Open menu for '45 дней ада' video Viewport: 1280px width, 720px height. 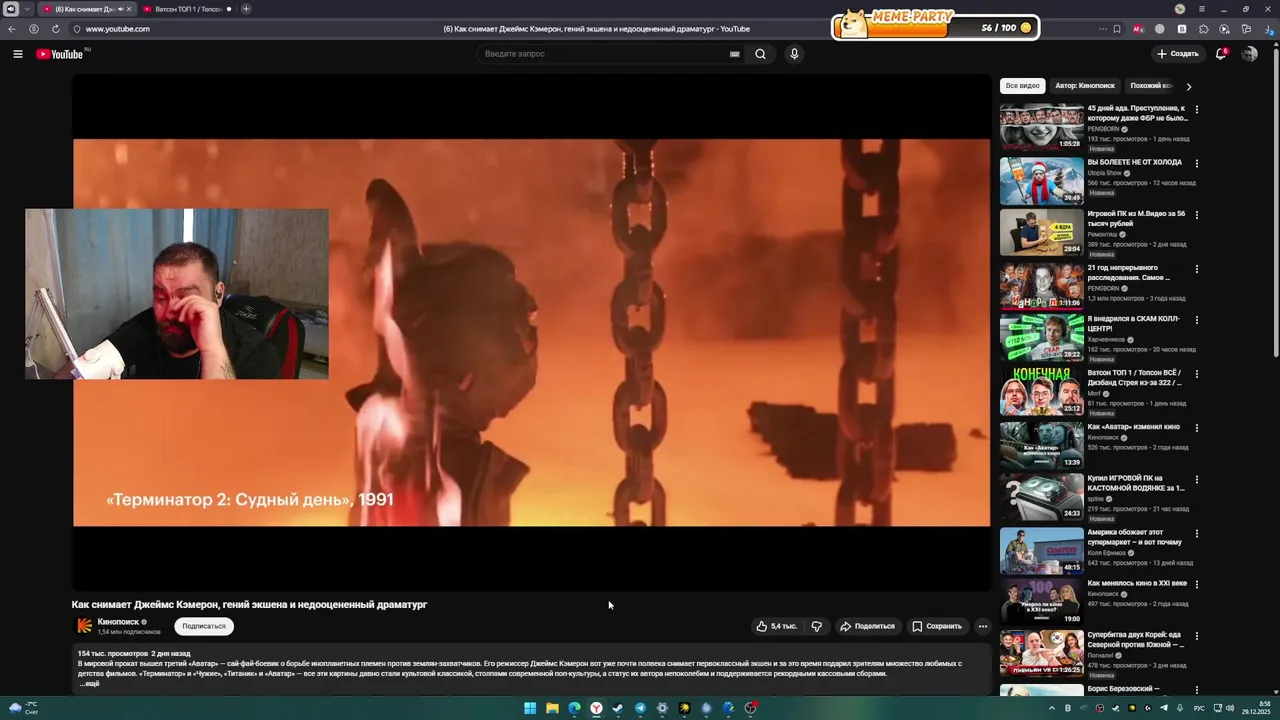[x=1196, y=109]
